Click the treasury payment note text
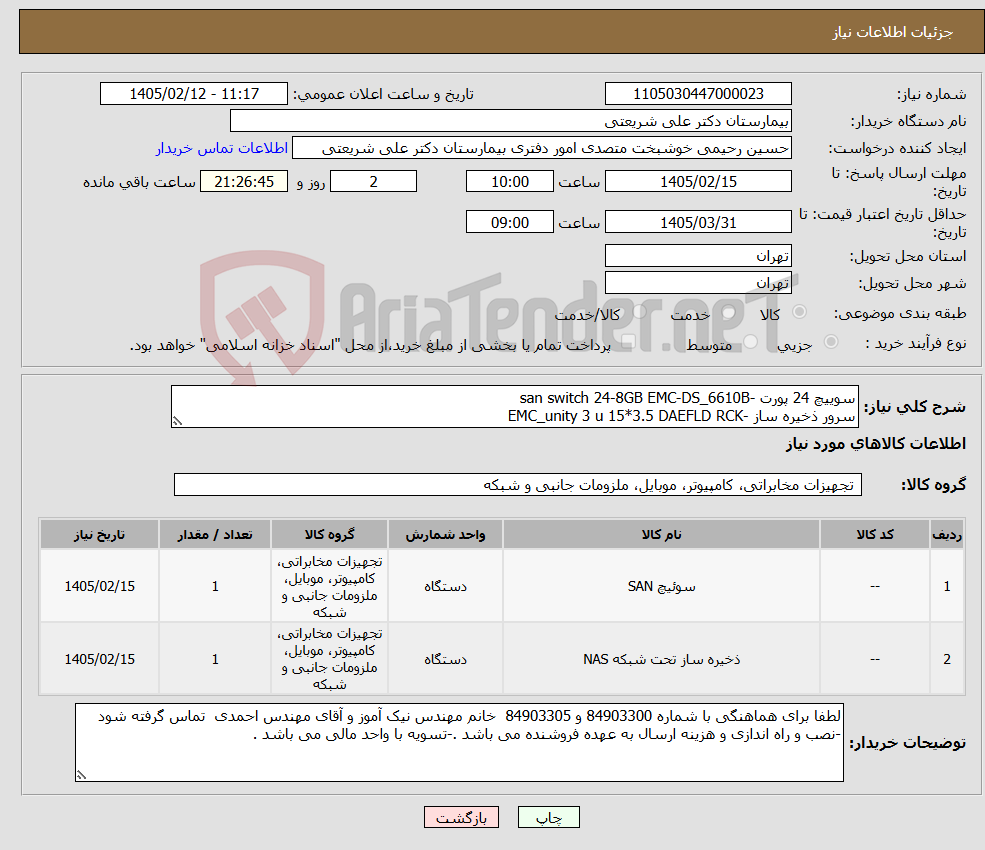 [x=370, y=345]
